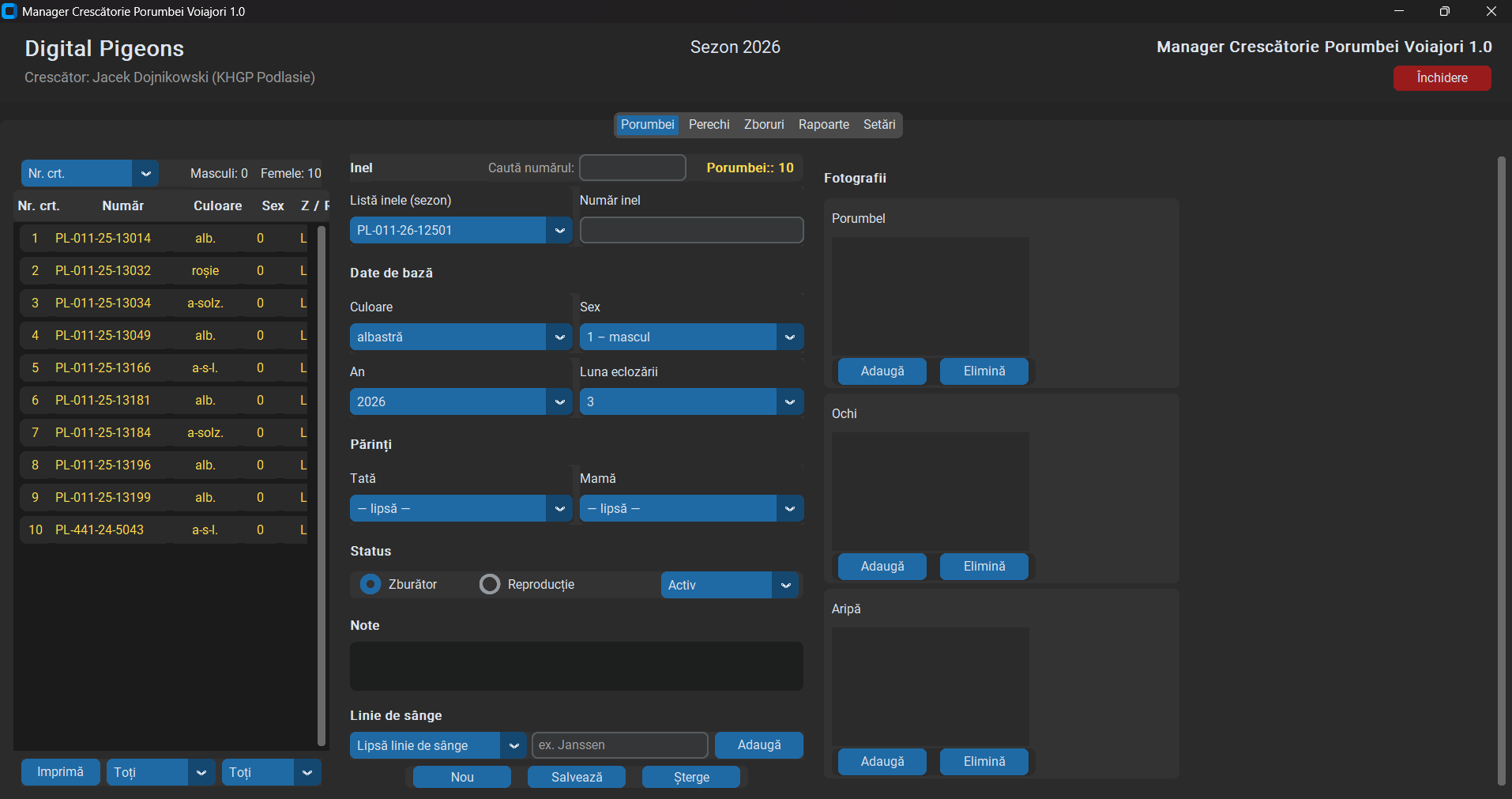The height and width of the screenshot is (799, 1512).
Task: Open the Luna eclozării dropdown
Action: (x=691, y=401)
